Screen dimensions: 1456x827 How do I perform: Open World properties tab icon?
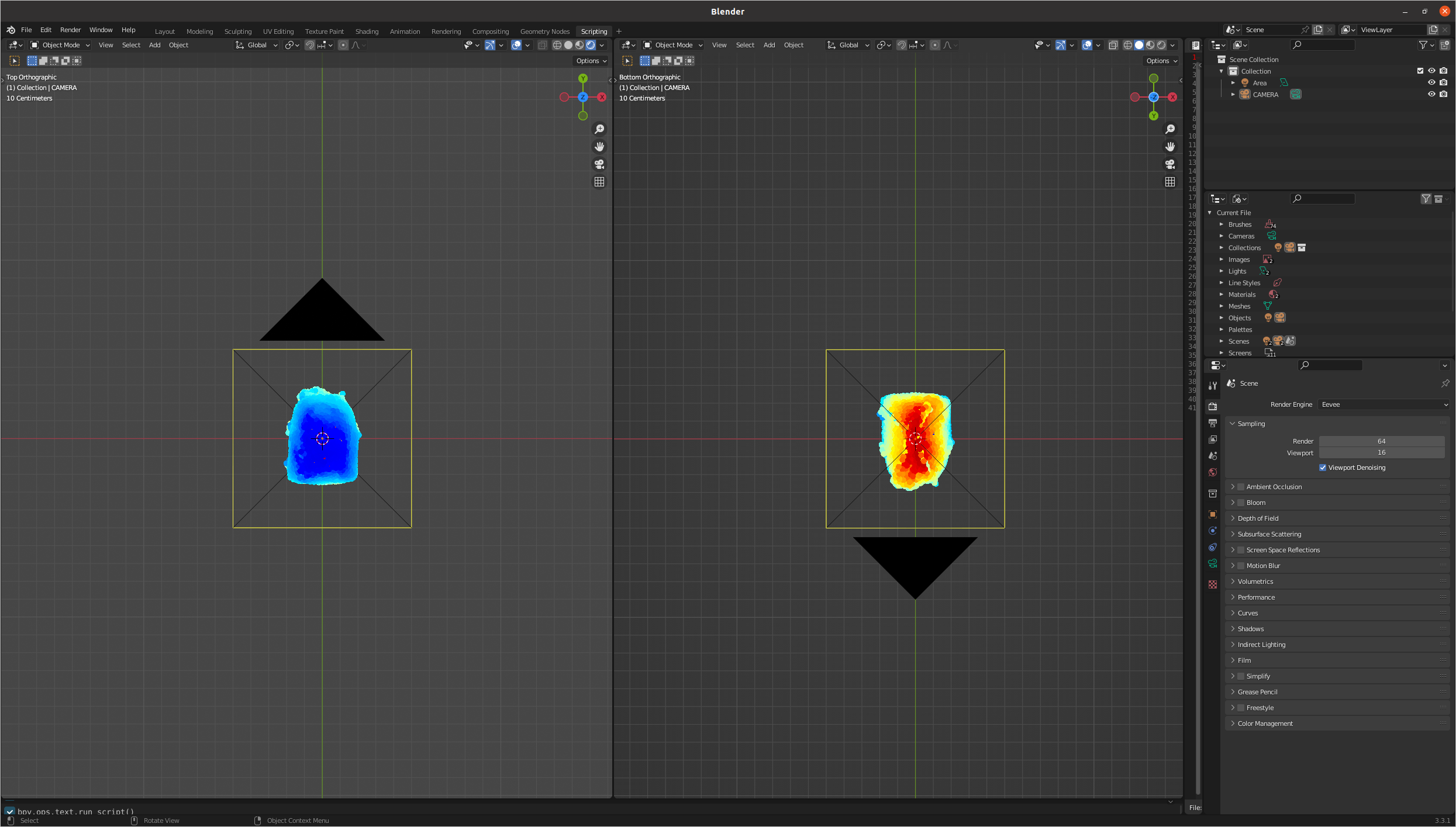click(1213, 472)
